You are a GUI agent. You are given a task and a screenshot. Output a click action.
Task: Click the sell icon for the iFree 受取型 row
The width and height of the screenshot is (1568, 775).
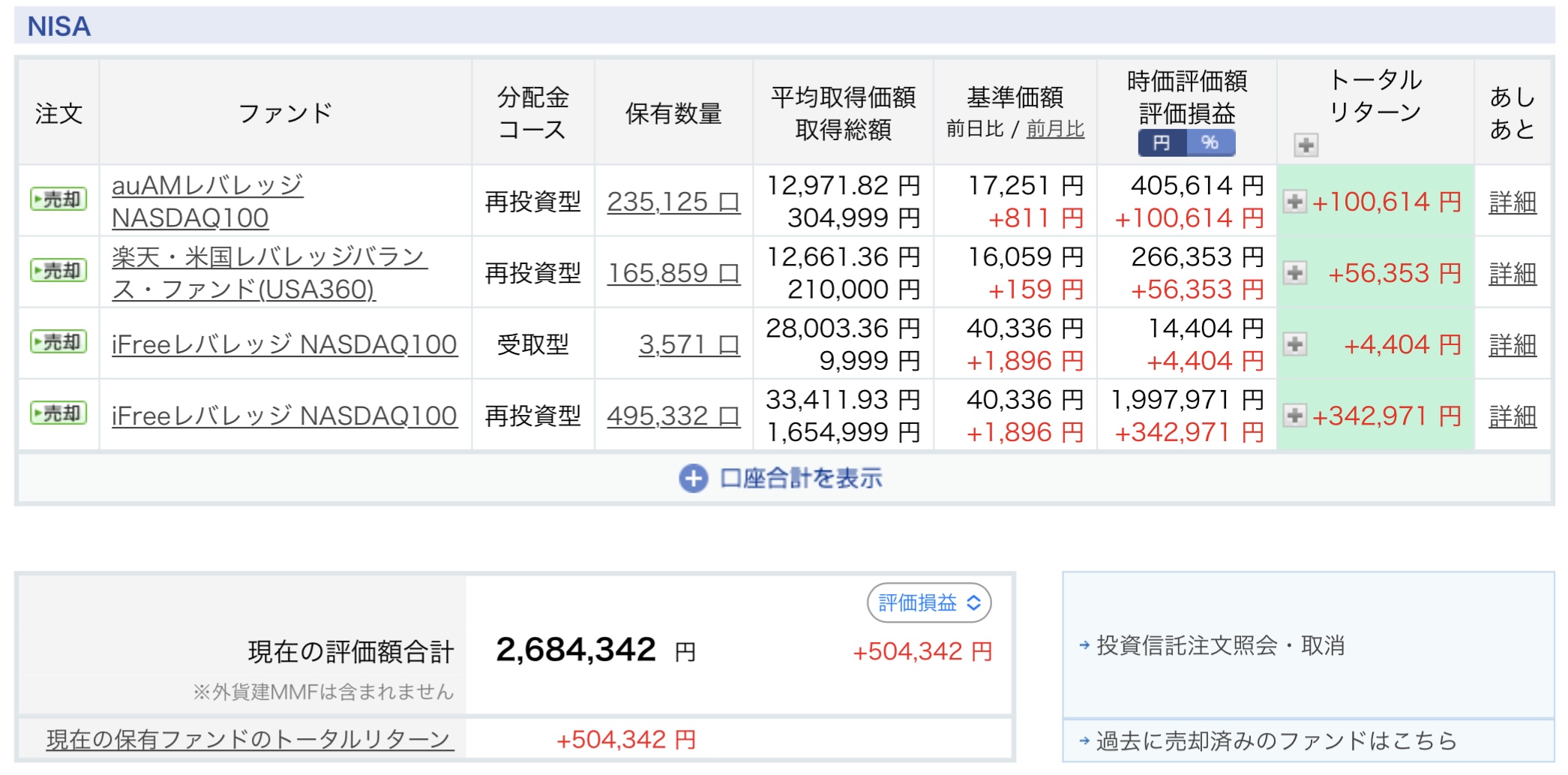[x=58, y=342]
